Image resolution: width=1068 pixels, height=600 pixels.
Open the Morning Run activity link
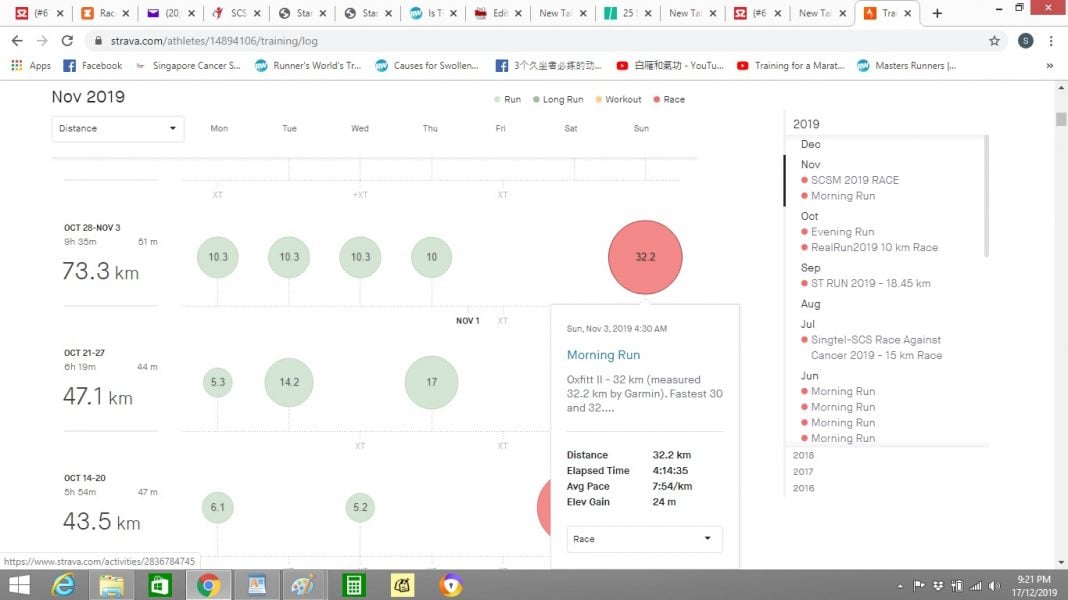click(x=603, y=355)
